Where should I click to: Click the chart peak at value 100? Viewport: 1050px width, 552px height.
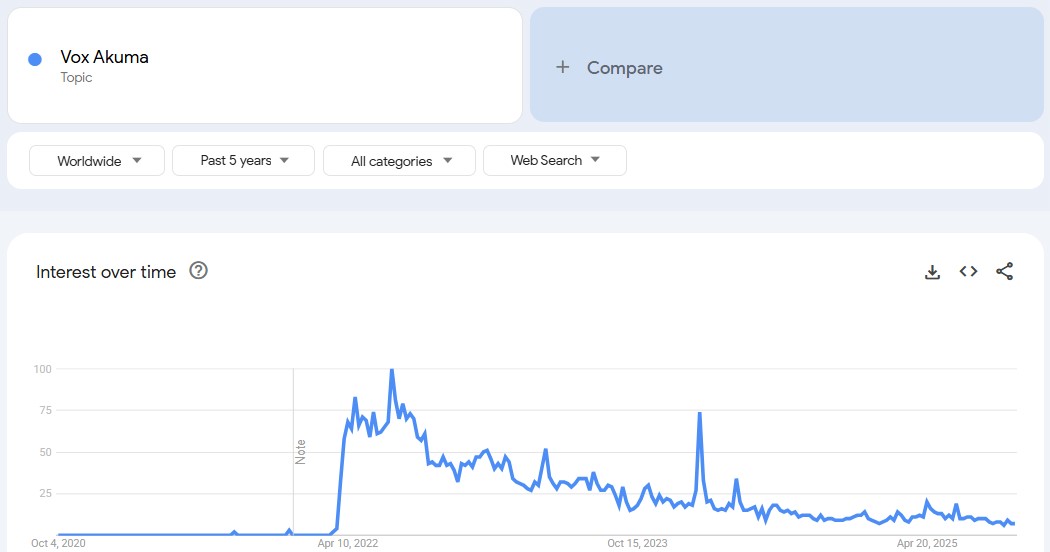coord(391,370)
